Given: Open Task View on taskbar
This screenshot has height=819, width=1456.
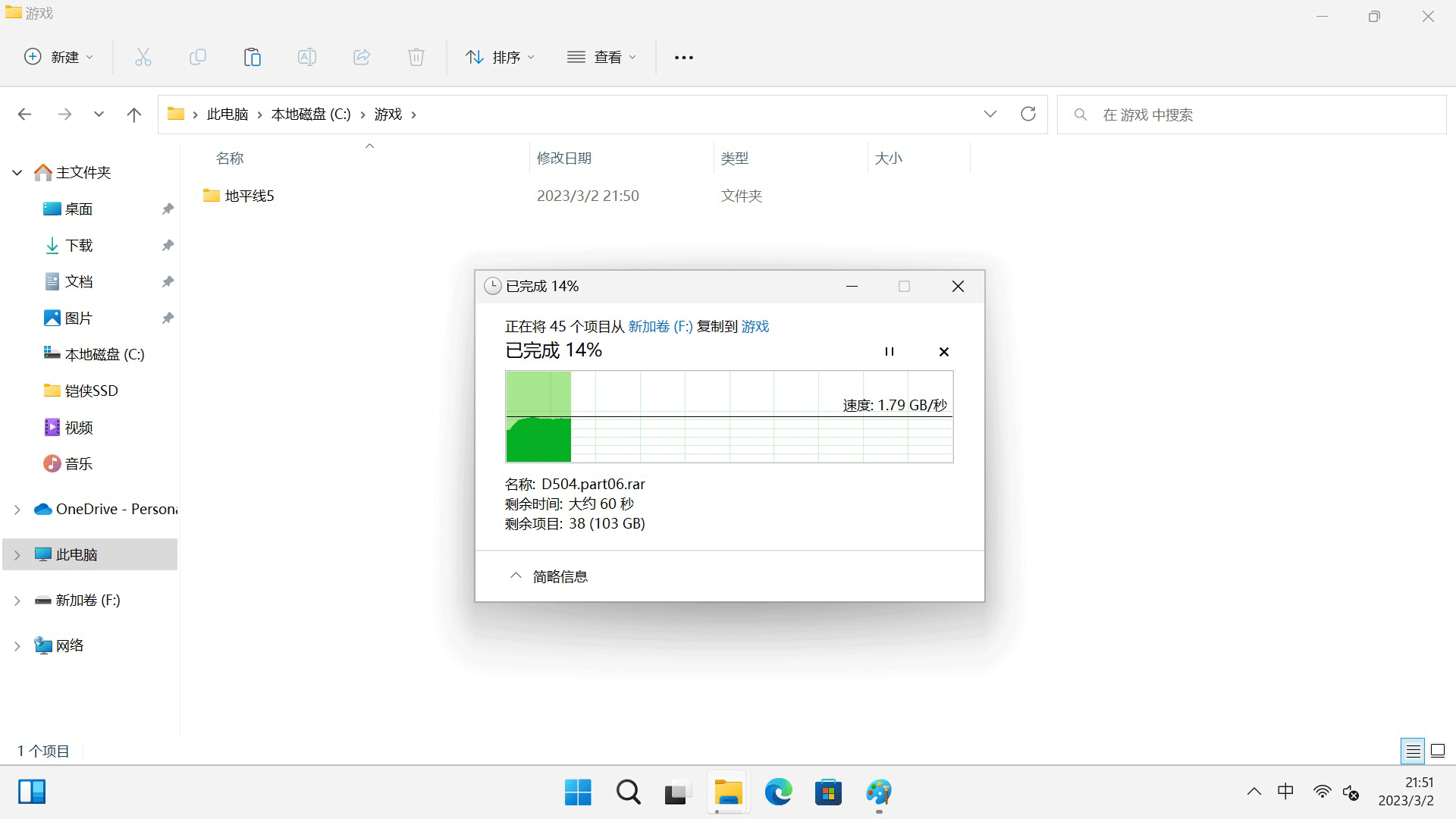Looking at the screenshot, I should click(678, 792).
